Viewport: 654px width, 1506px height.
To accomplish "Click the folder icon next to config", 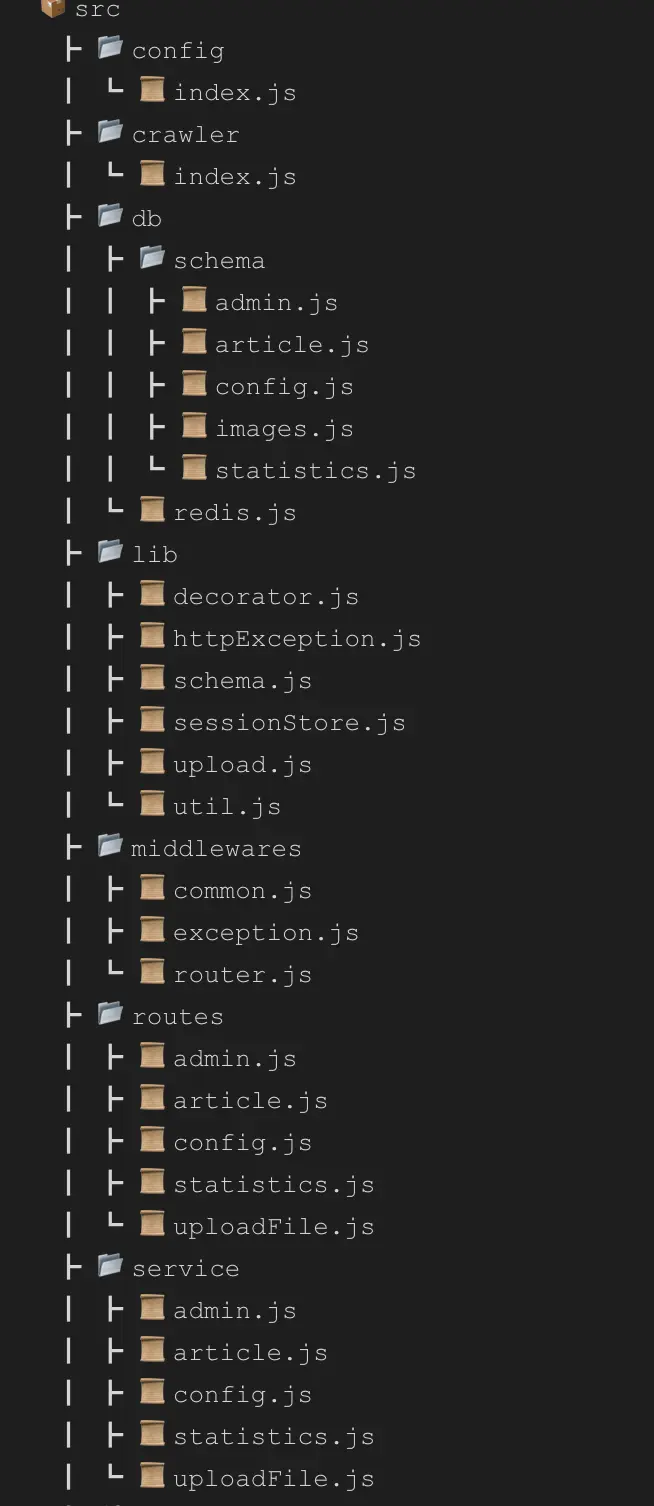I will tap(111, 48).
